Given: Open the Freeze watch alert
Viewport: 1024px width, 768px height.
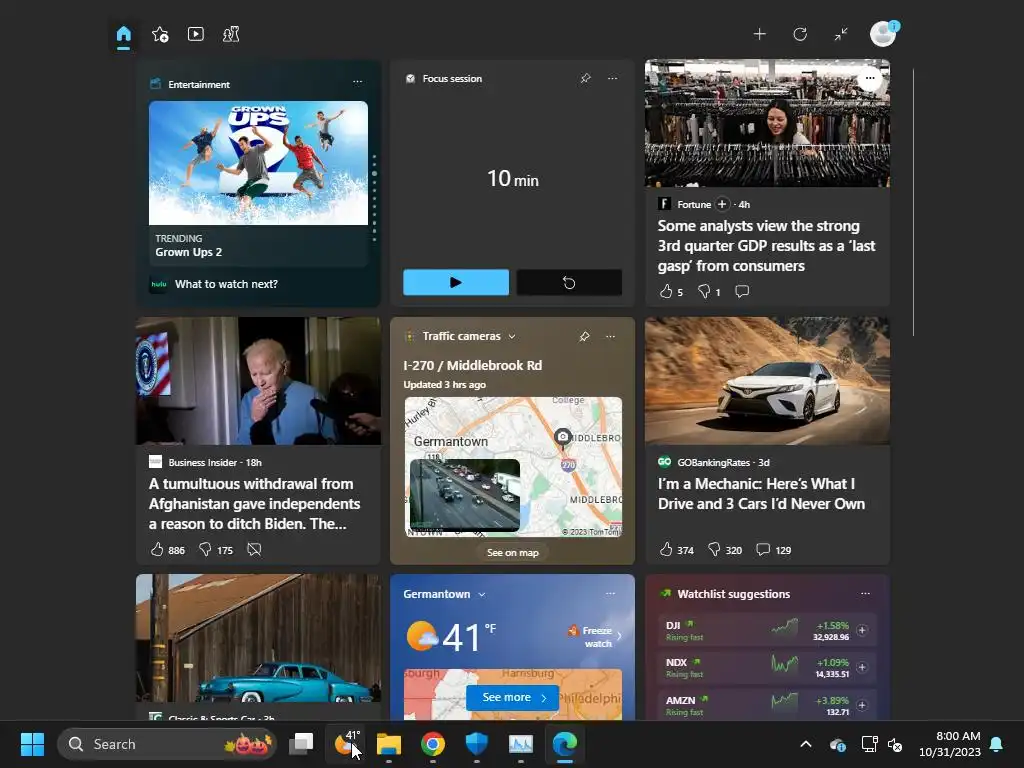Looking at the screenshot, I should (x=594, y=636).
